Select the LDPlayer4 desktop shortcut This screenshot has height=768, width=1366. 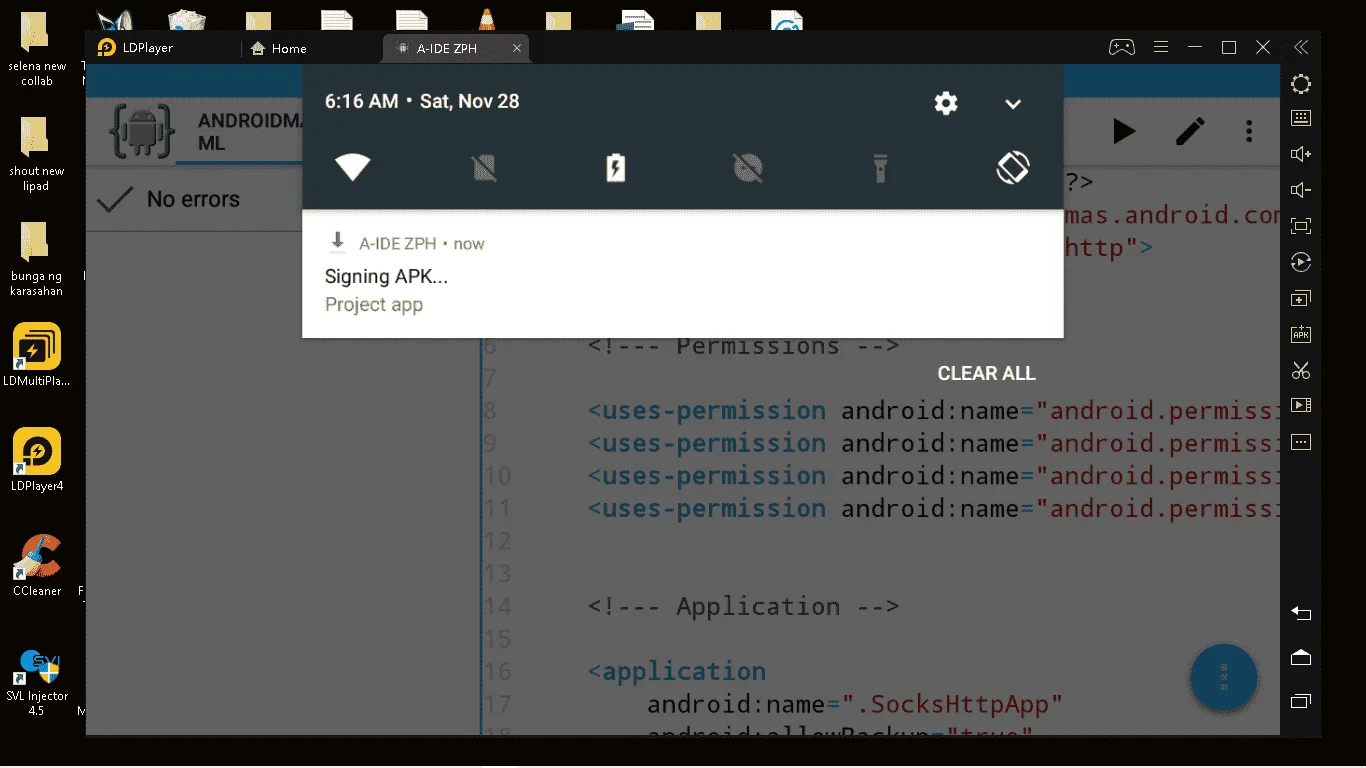click(x=37, y=461)
